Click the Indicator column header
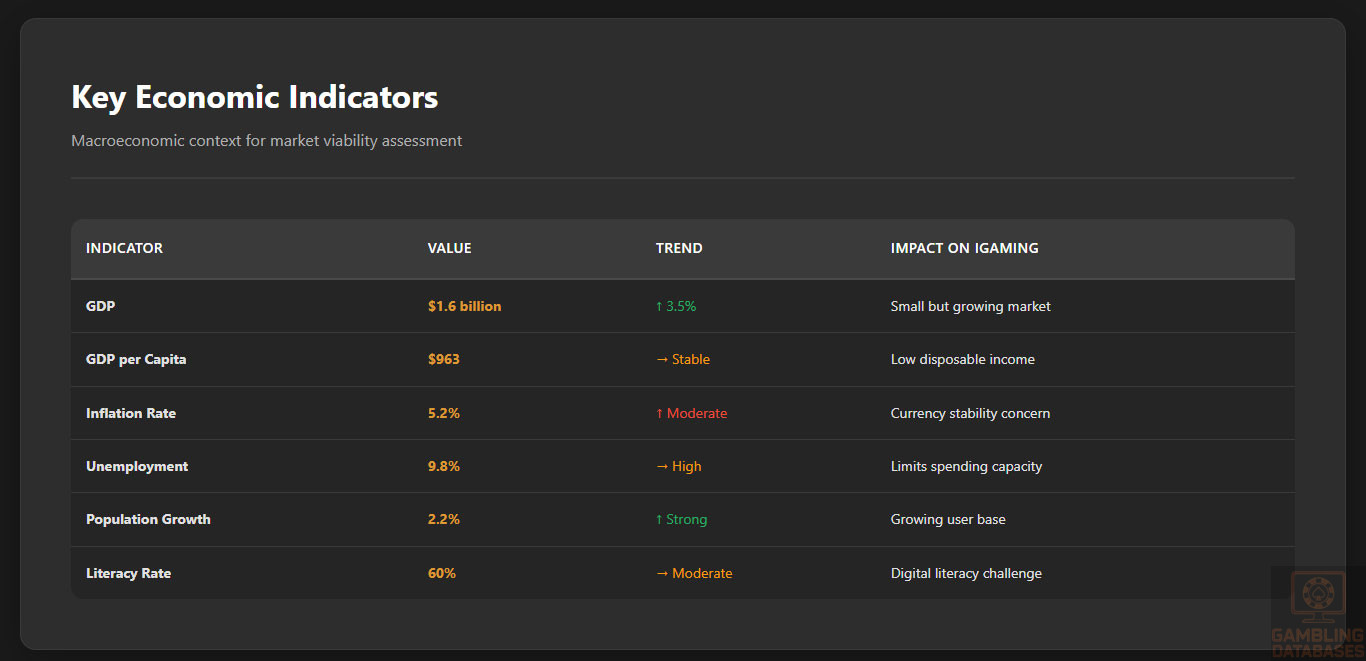 124,248
